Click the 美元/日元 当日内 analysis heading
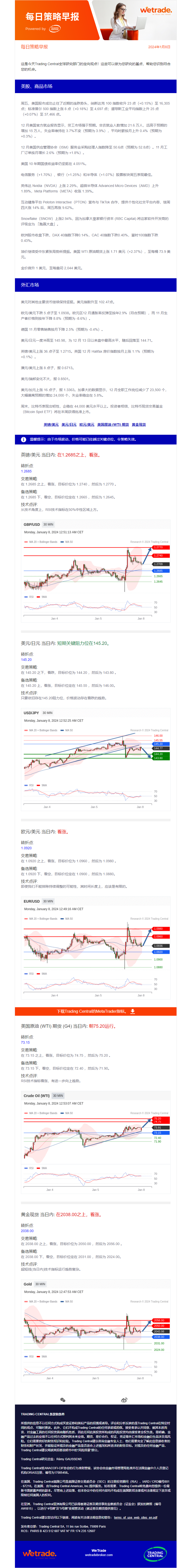 pos(65,643)
